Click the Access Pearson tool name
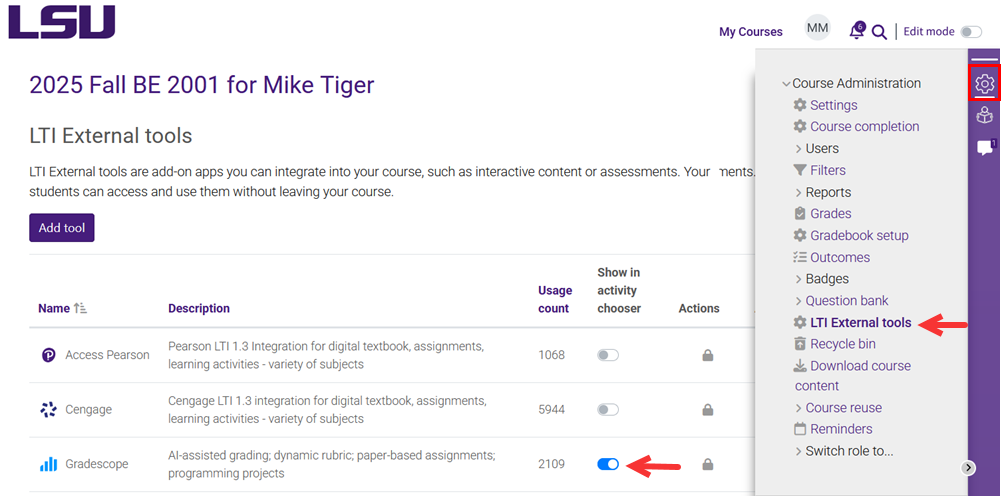The image size is (1001, 496). tap(107, 355)
